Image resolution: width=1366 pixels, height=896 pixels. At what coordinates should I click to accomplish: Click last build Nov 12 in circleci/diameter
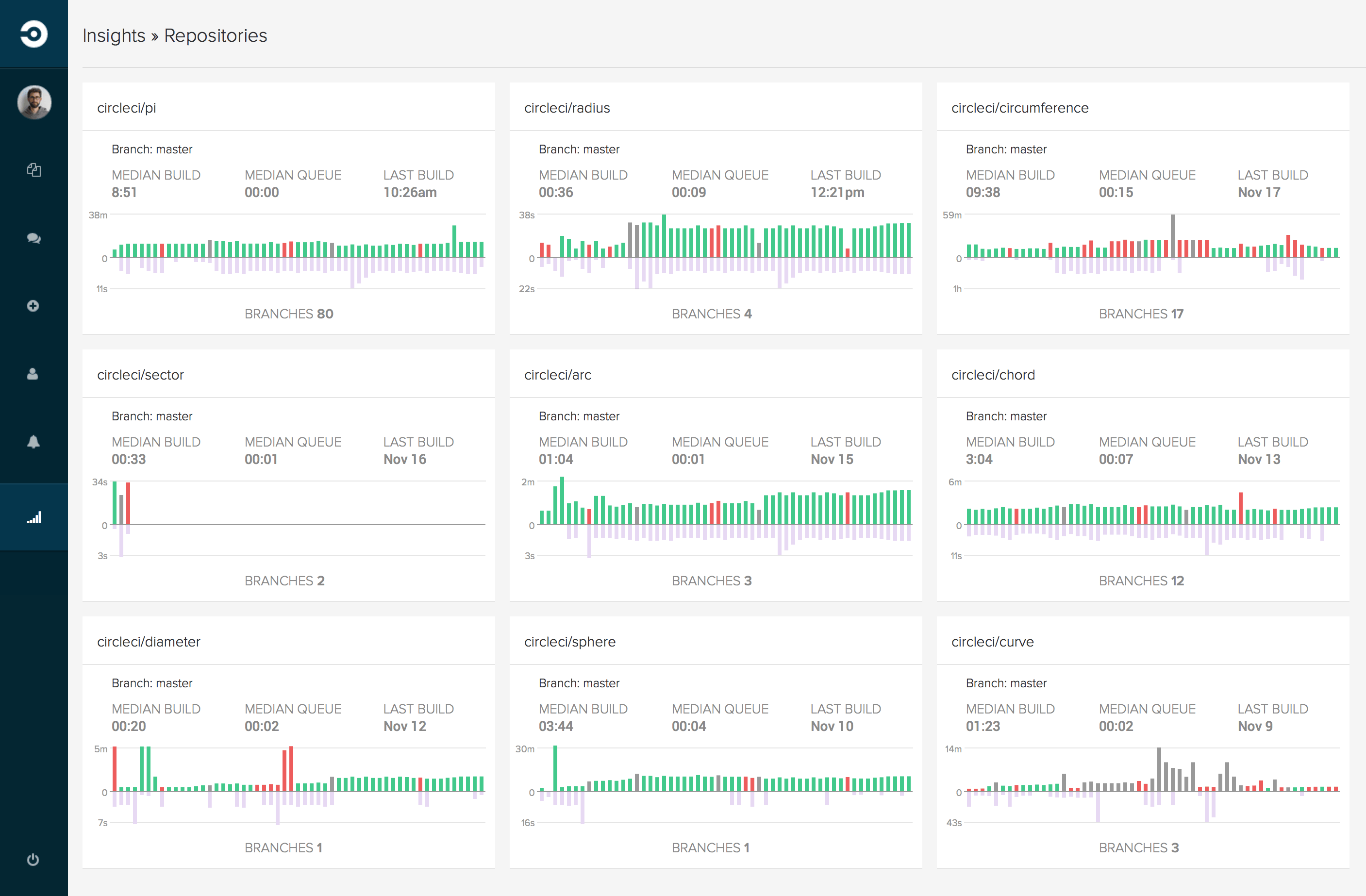pos(405,726)
